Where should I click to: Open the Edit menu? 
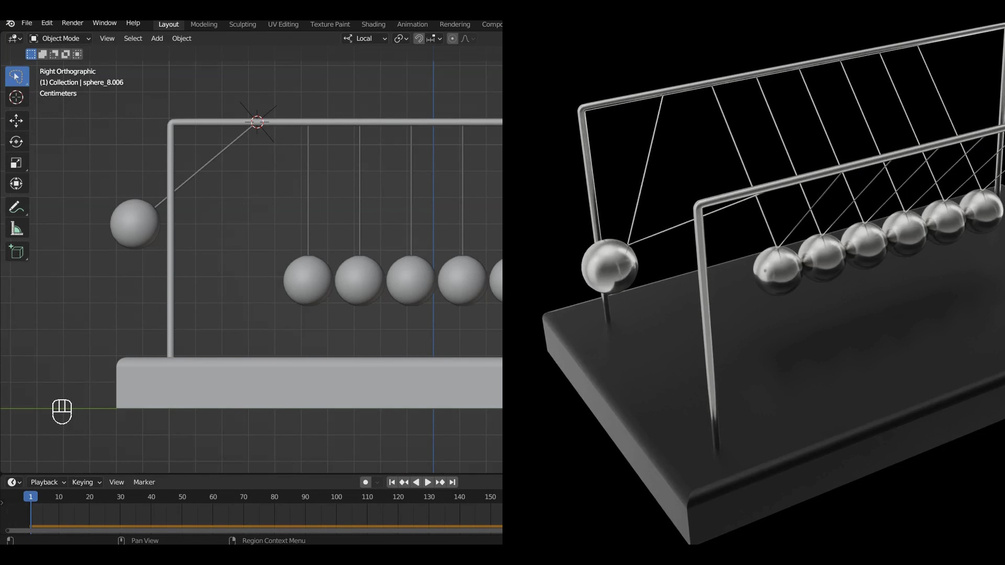(x=47, y=23)
